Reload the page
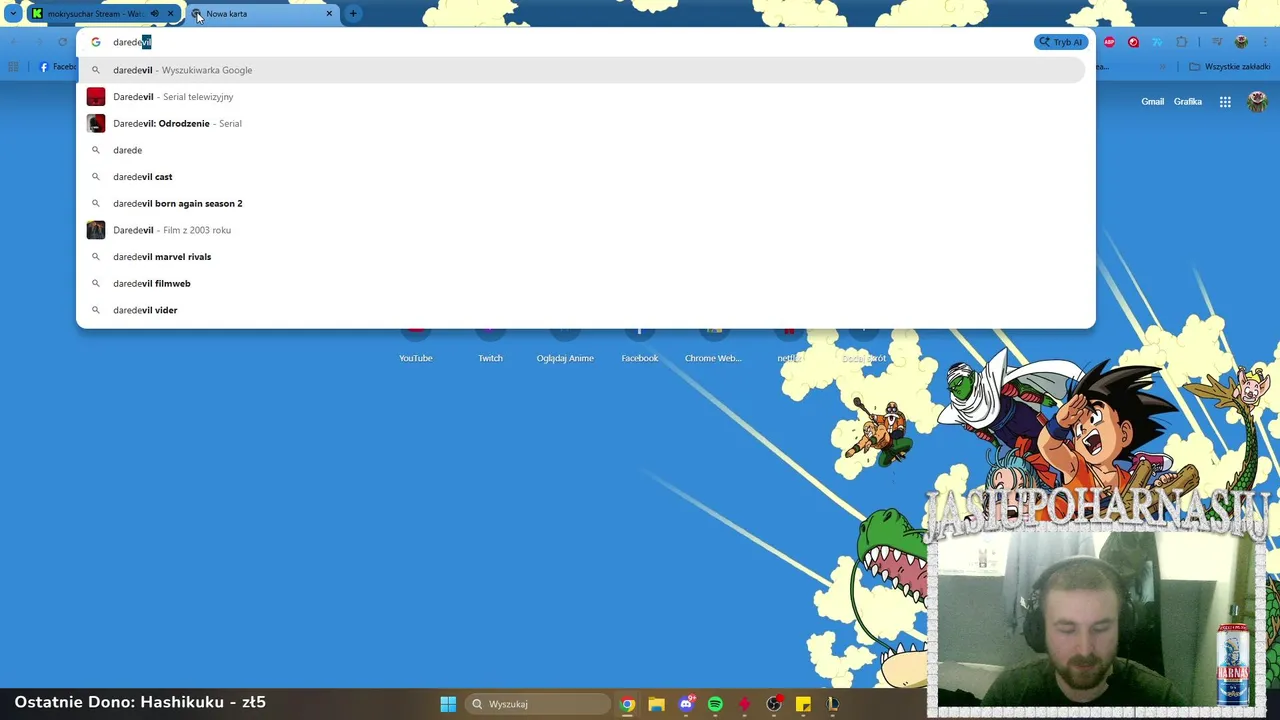The image size is (1280, 720). tap(62, 42)
